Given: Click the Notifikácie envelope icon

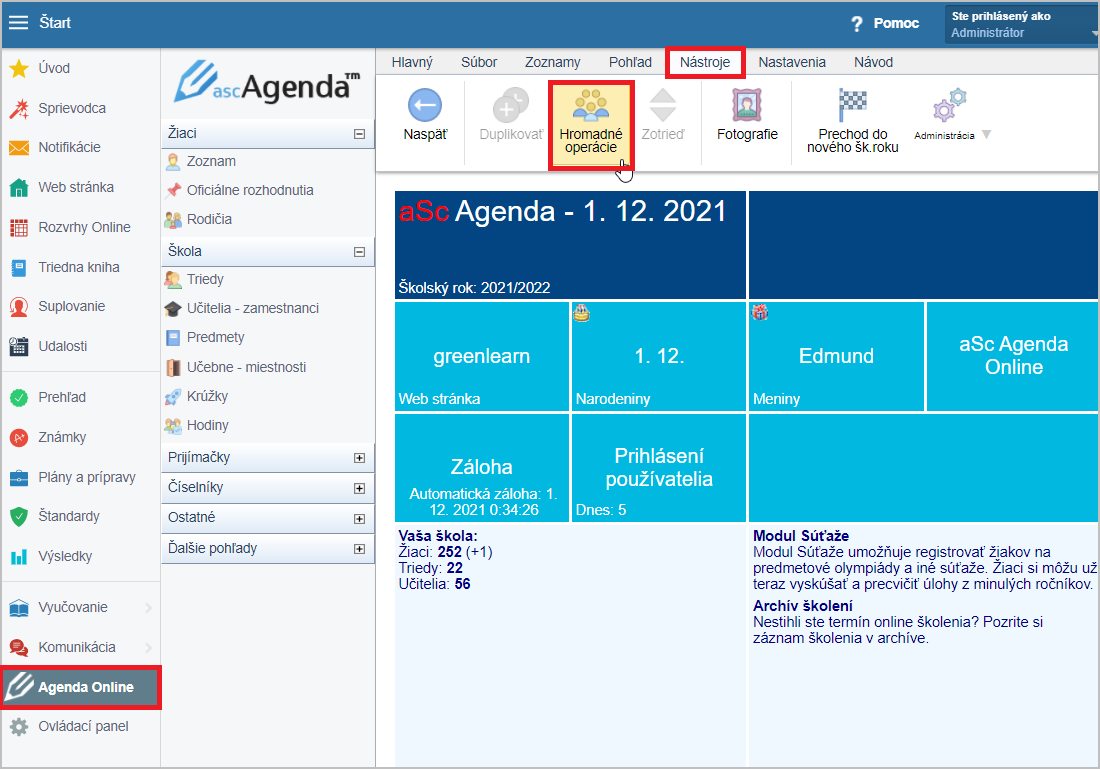Looking at the screenshot, I should [19, 147].
